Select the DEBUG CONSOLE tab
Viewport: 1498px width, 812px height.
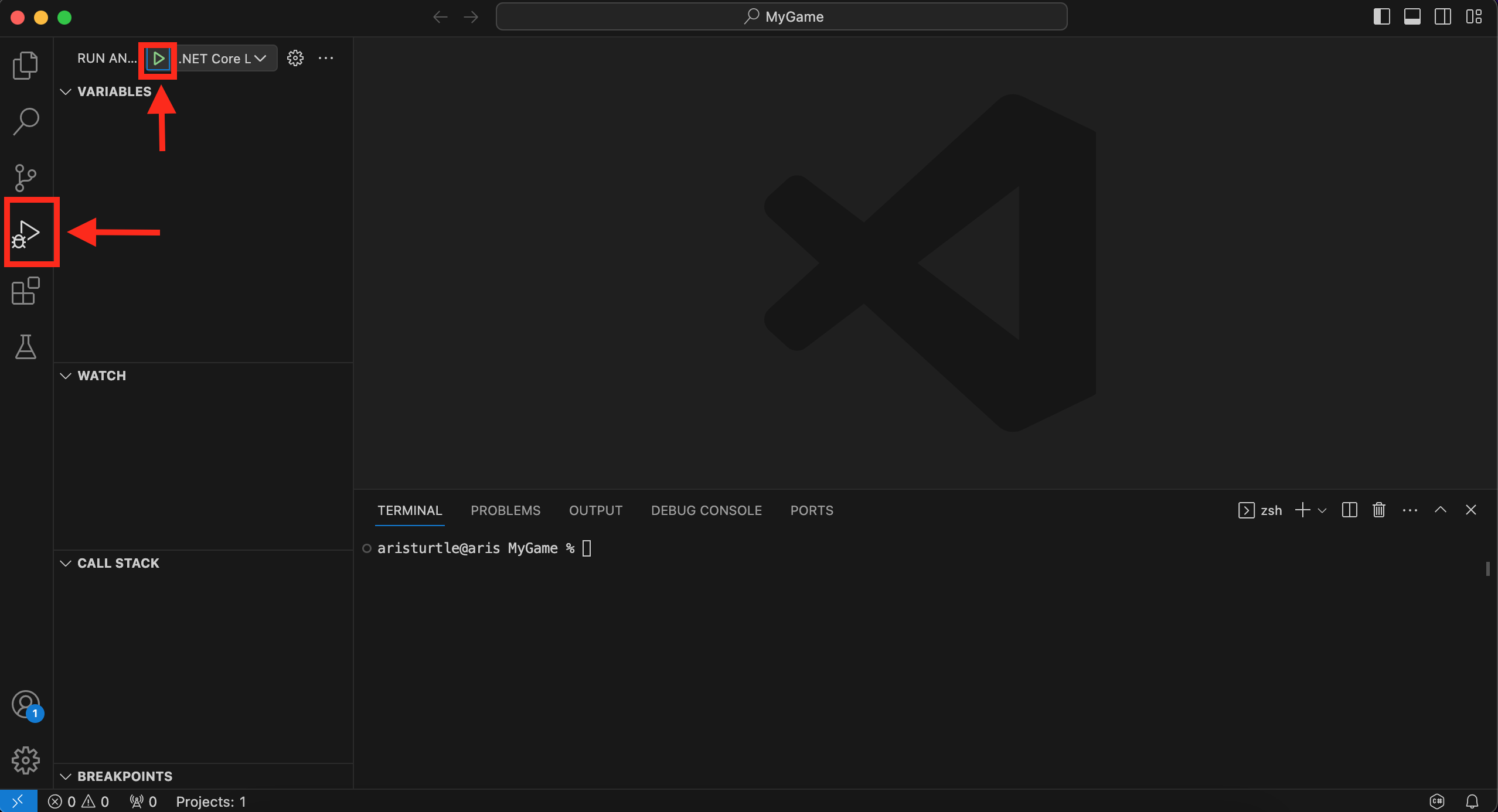pos(705,510)
